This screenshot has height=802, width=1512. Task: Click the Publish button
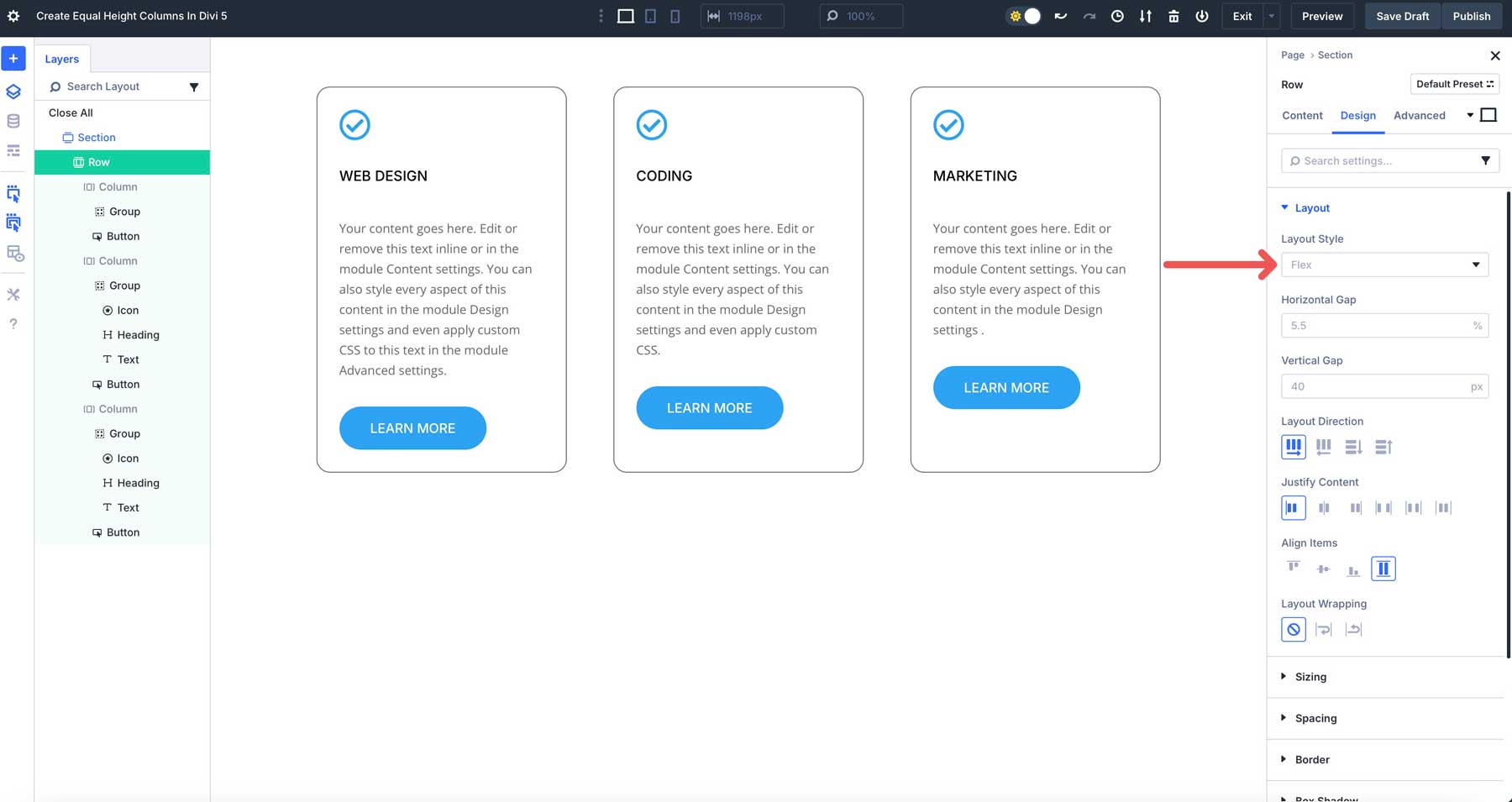pyautogui.click(x=1472, y=16)
